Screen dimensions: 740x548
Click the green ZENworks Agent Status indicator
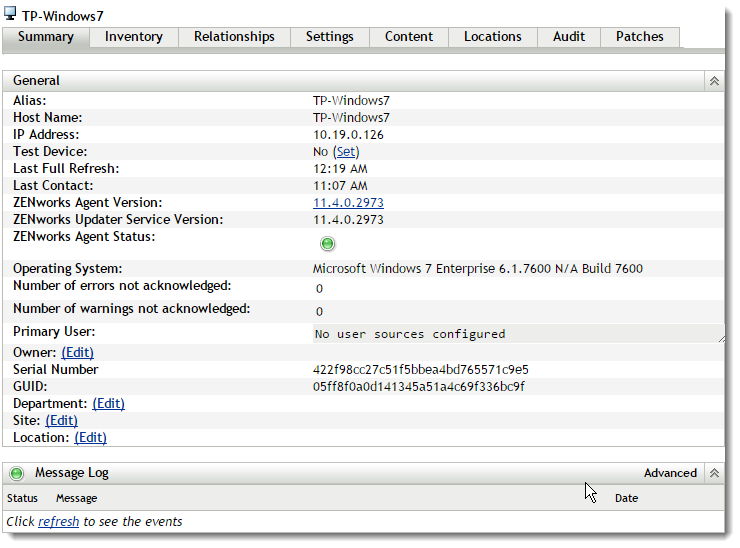(x=327, y=244)
